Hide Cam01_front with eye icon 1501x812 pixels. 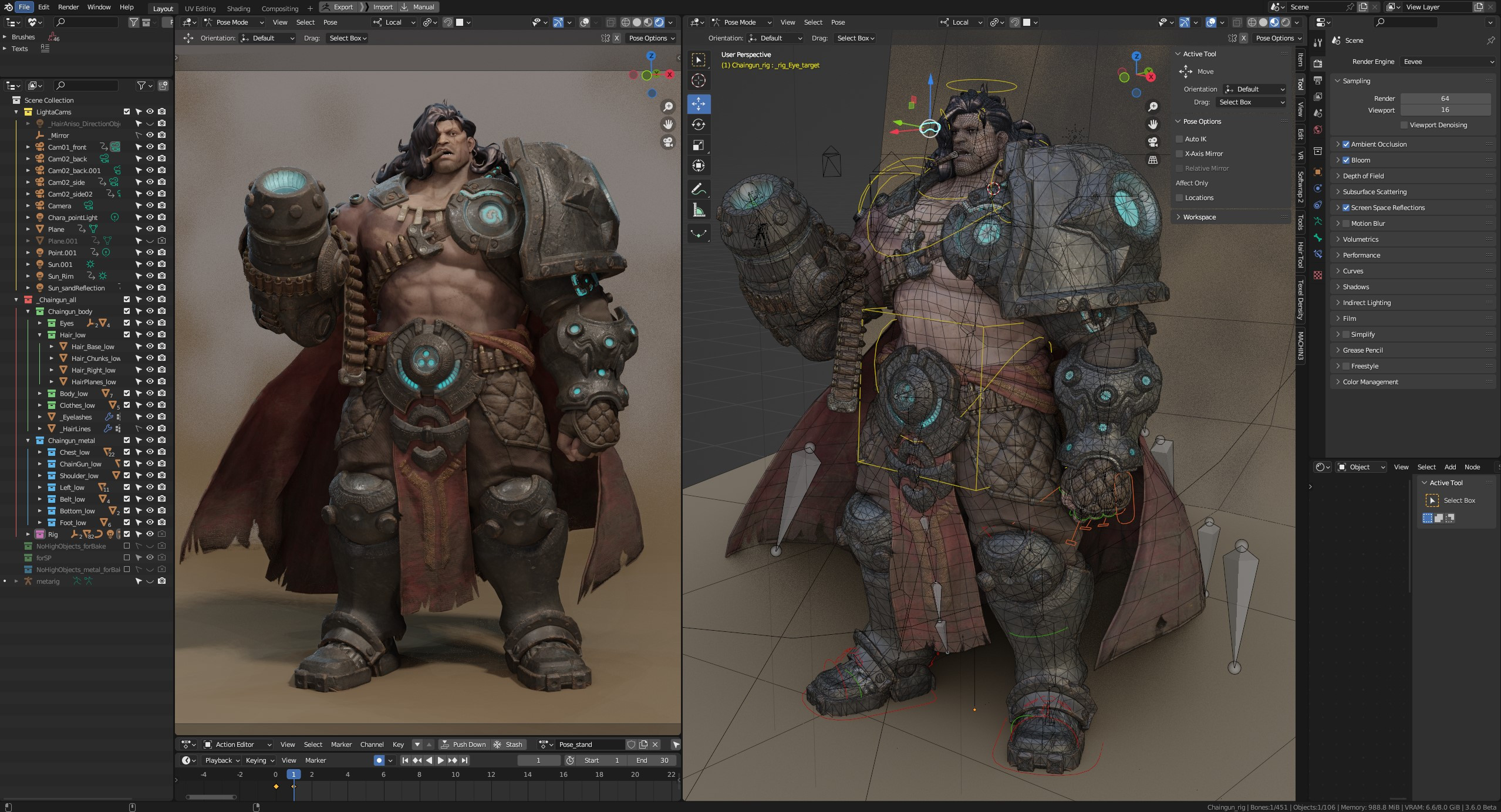coord(150,147)
